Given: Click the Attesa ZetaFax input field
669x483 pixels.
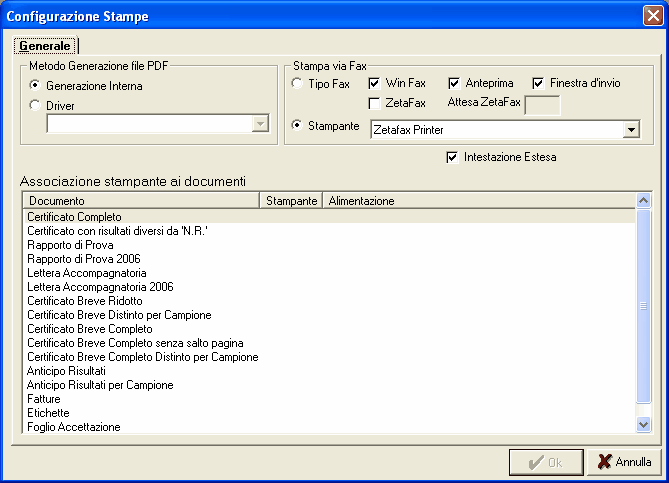Looking at the screenshot, I should 542,105.
